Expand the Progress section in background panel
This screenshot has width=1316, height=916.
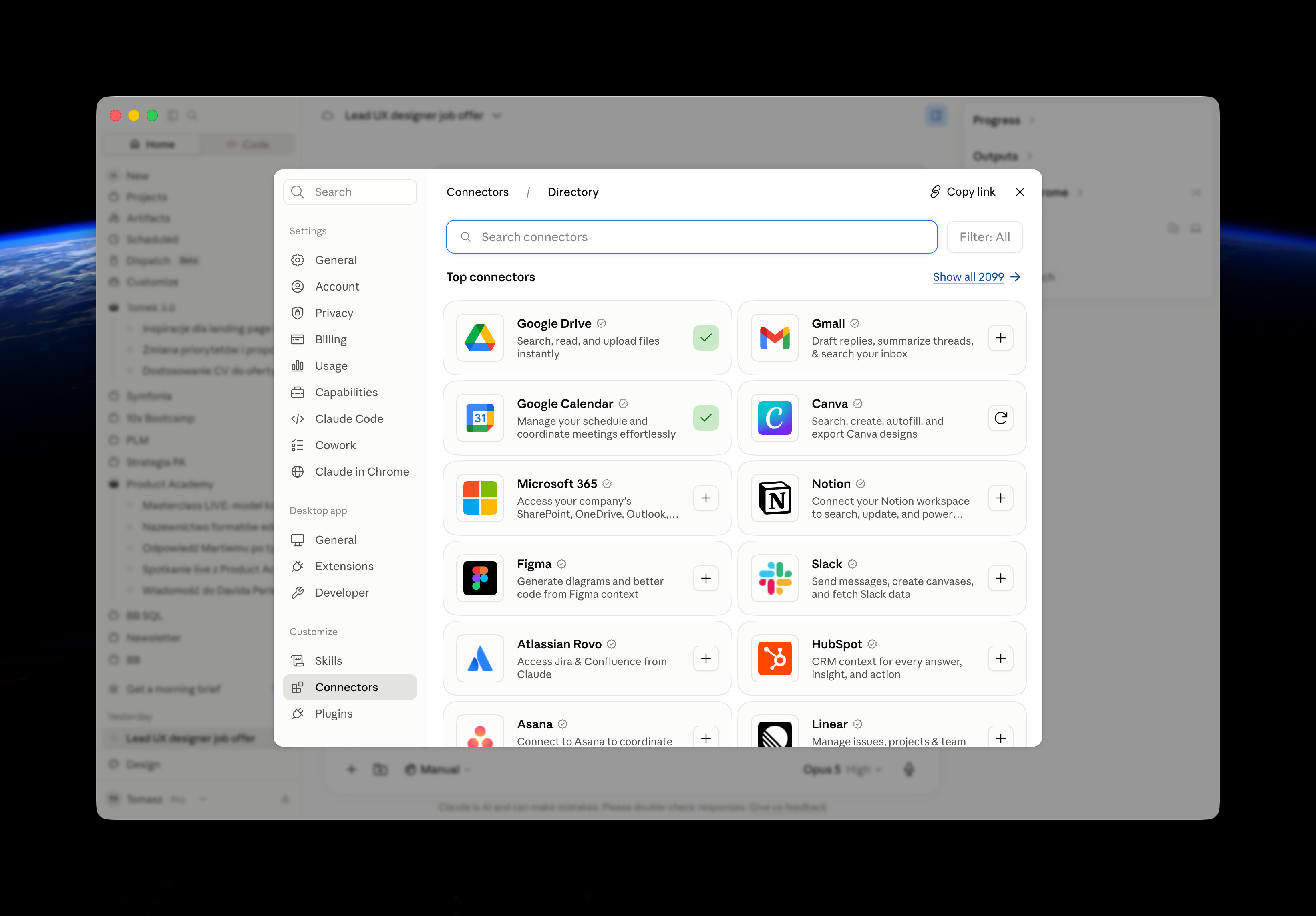[x=1003, y=121]
